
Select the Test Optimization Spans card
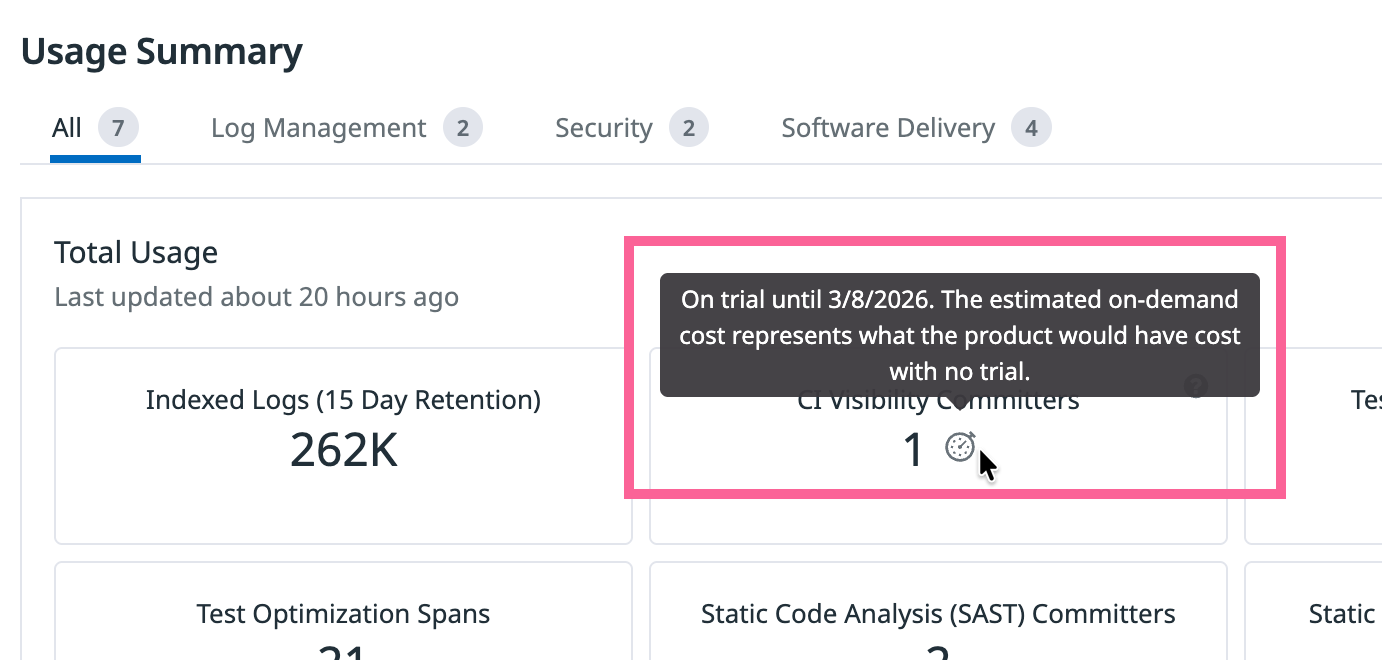click(x=343, y=613)
